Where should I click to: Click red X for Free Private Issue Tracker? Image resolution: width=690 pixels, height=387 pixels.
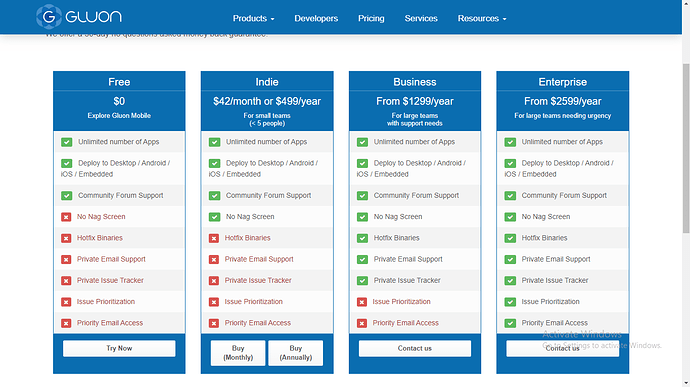[66, 280]
